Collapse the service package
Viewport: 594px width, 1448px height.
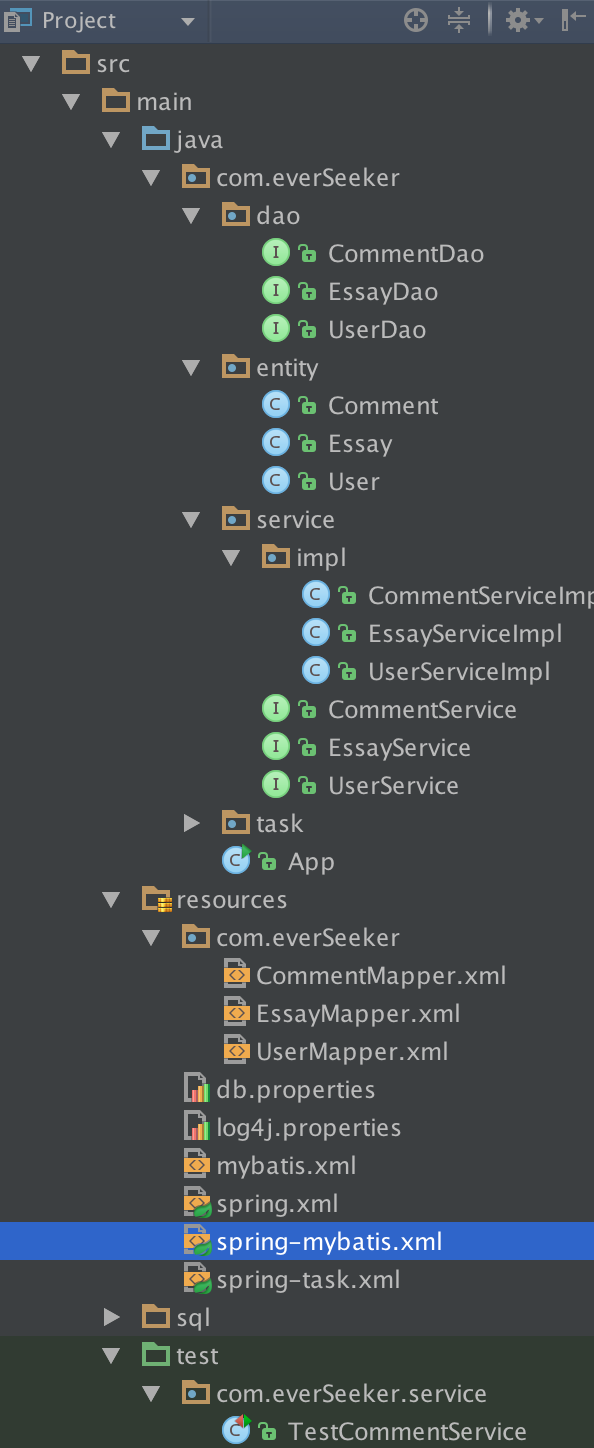pyautogui.click(x=191, y=520)
